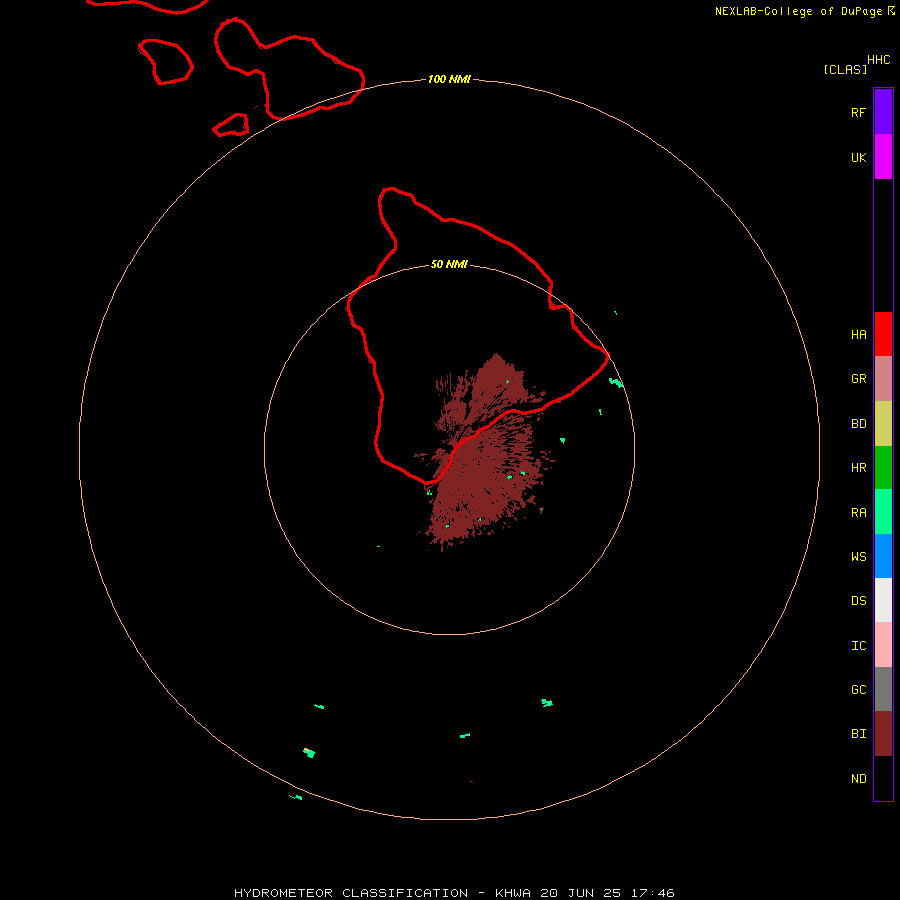This screenshot has height=900, width=900.
Task: Click the UK legend label
Action: (858, 157)
